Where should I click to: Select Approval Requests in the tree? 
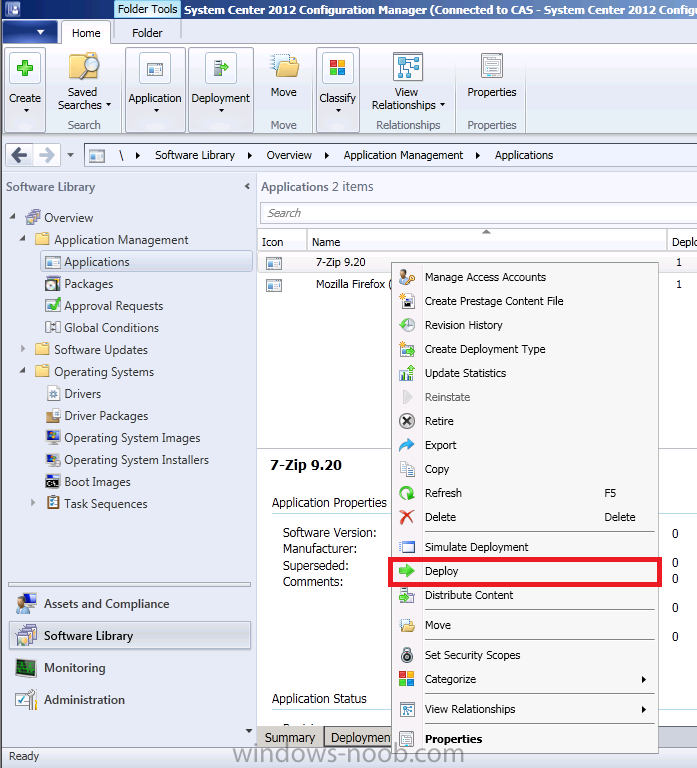(114, 306)
